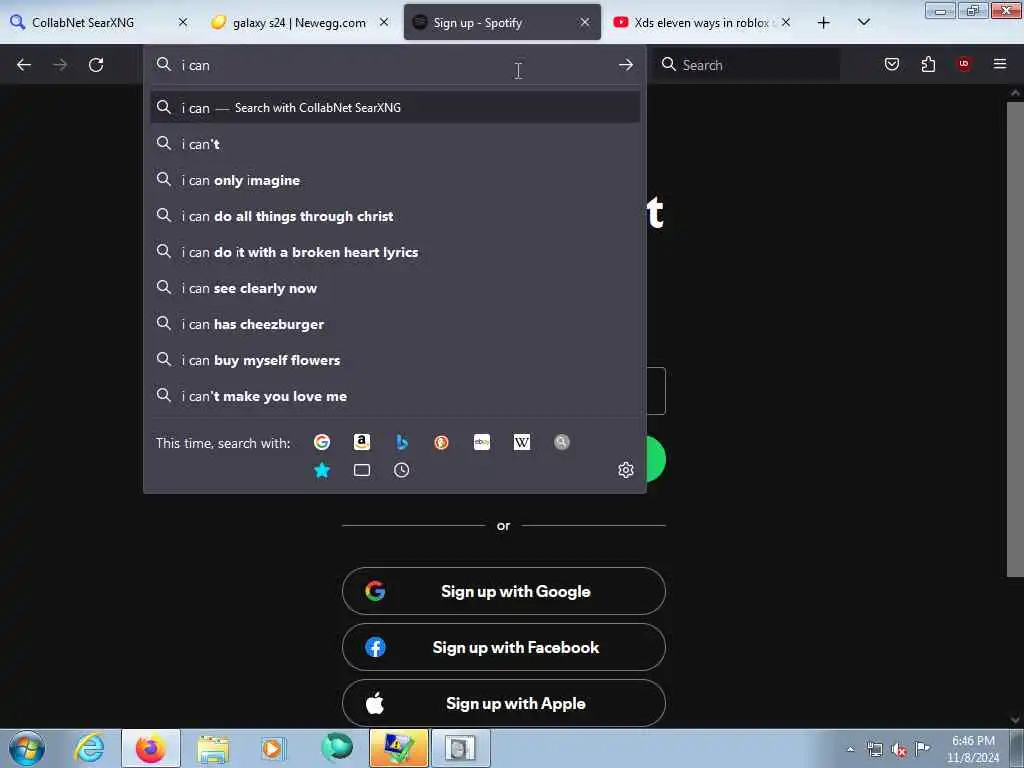
Task: Search this time with eBay icon
Action: 482,442
